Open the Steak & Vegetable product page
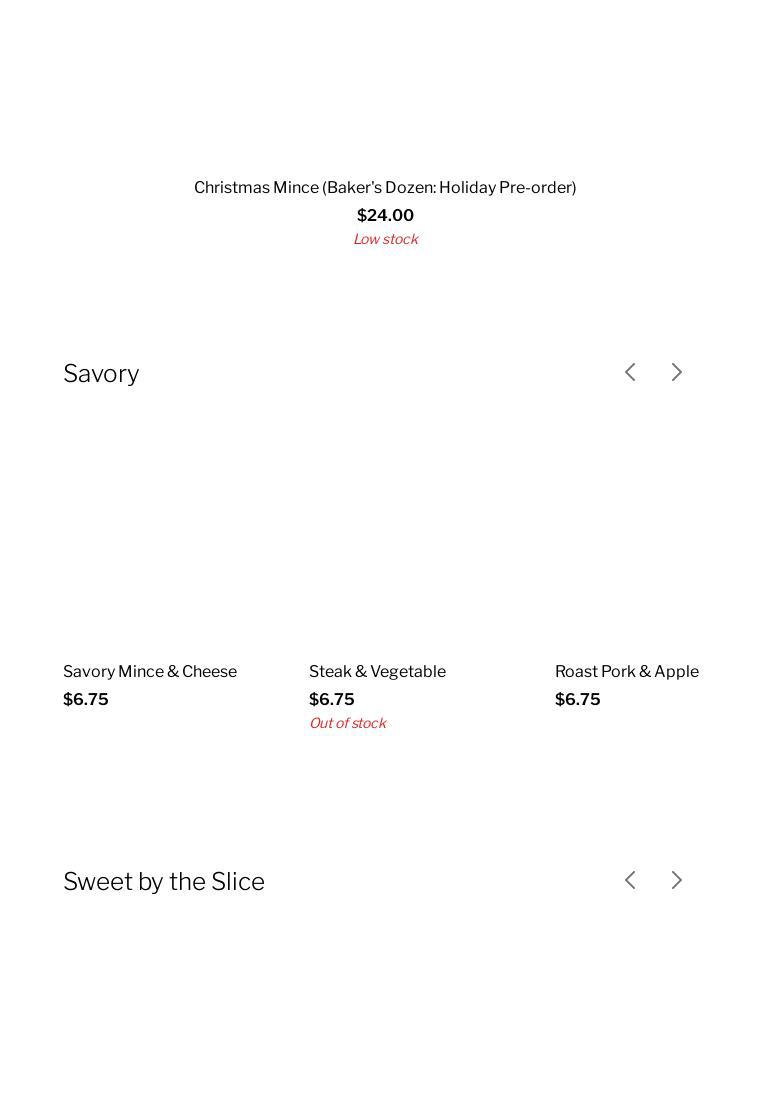 click(x=377, y=671)
